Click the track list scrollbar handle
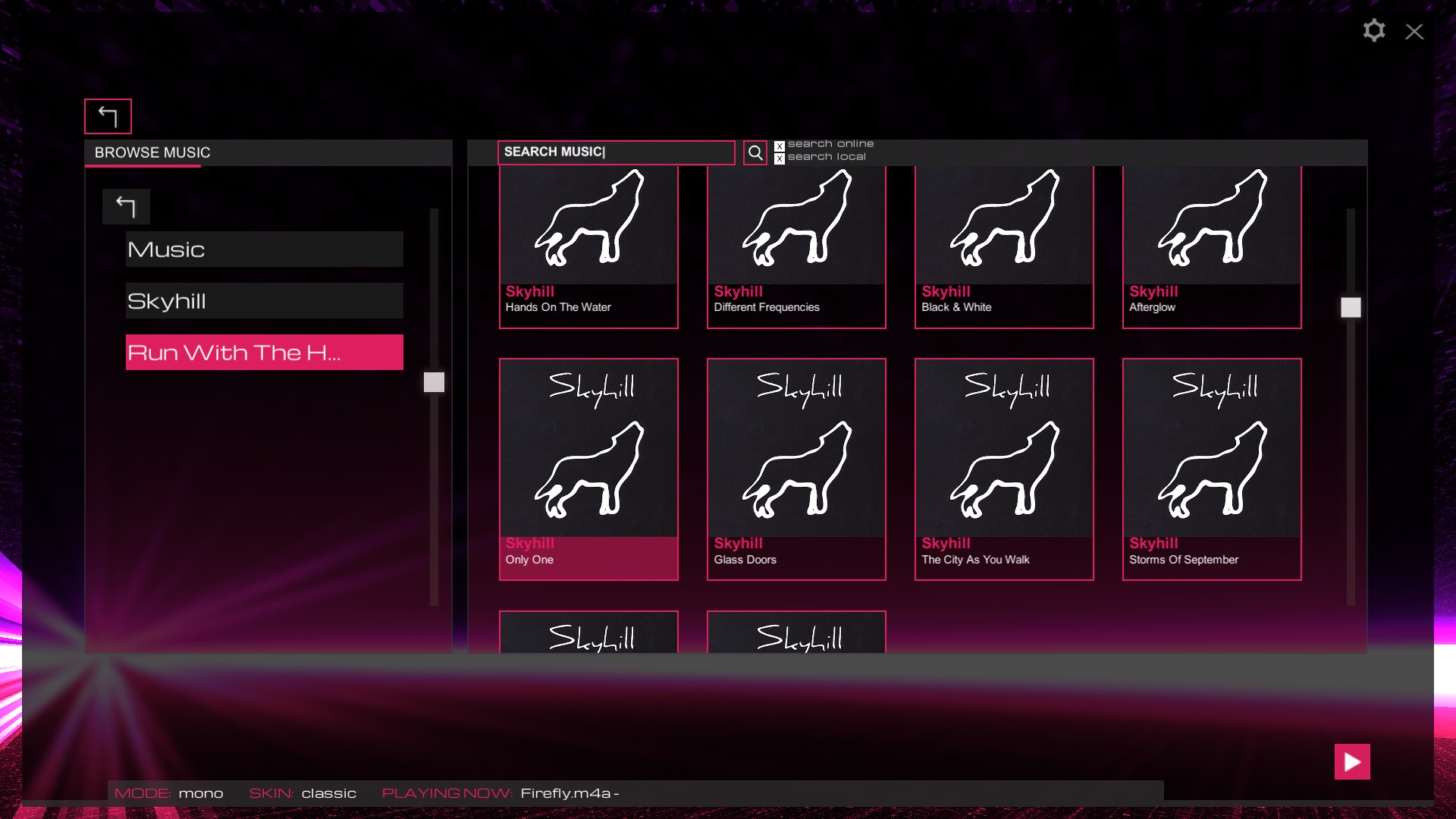This screenshot has width=1456, height=819. tap(1351, 307)
